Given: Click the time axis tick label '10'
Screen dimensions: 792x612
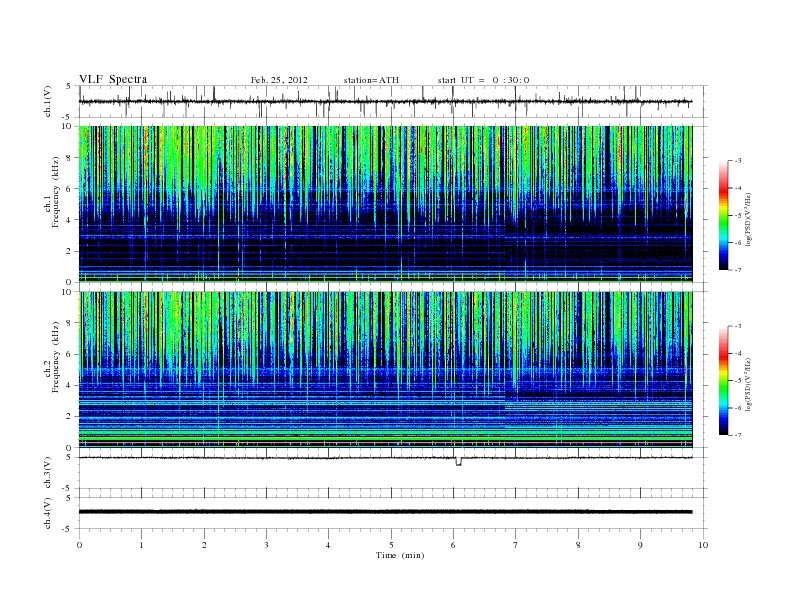Looking at the screenshot, I should click(x=703, y=545).
